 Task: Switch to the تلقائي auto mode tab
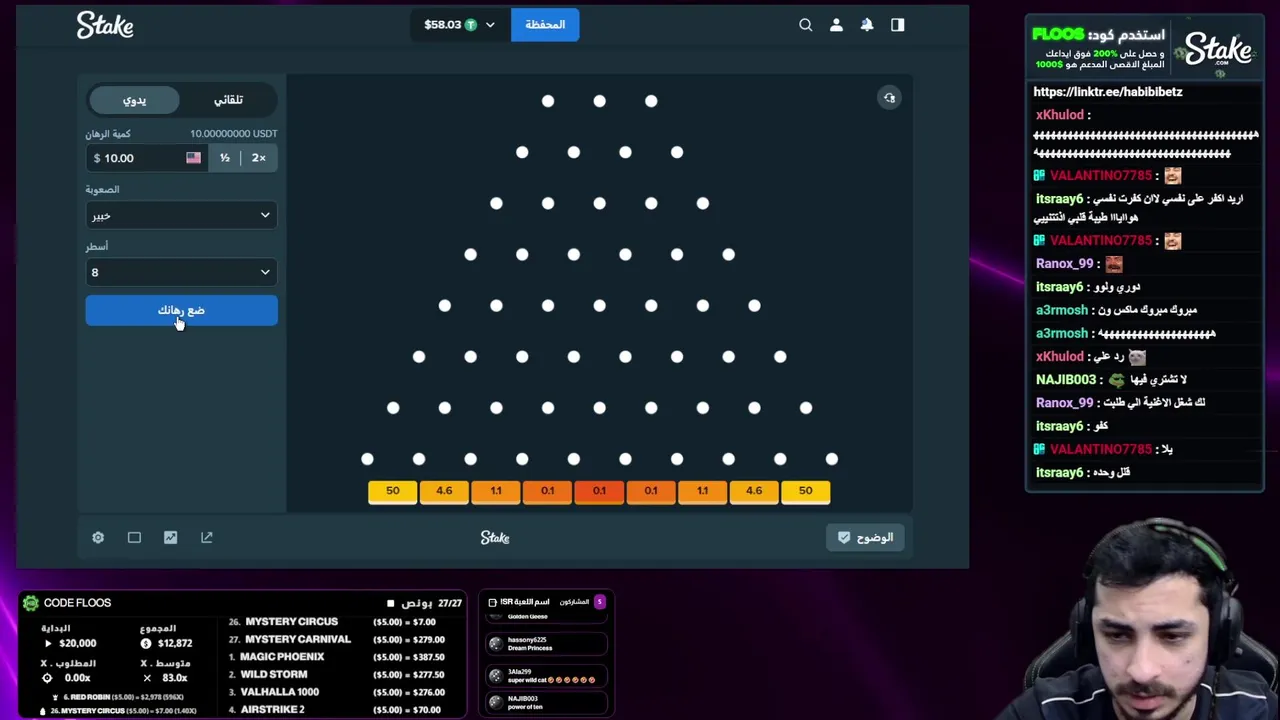(x=229, y=100)
